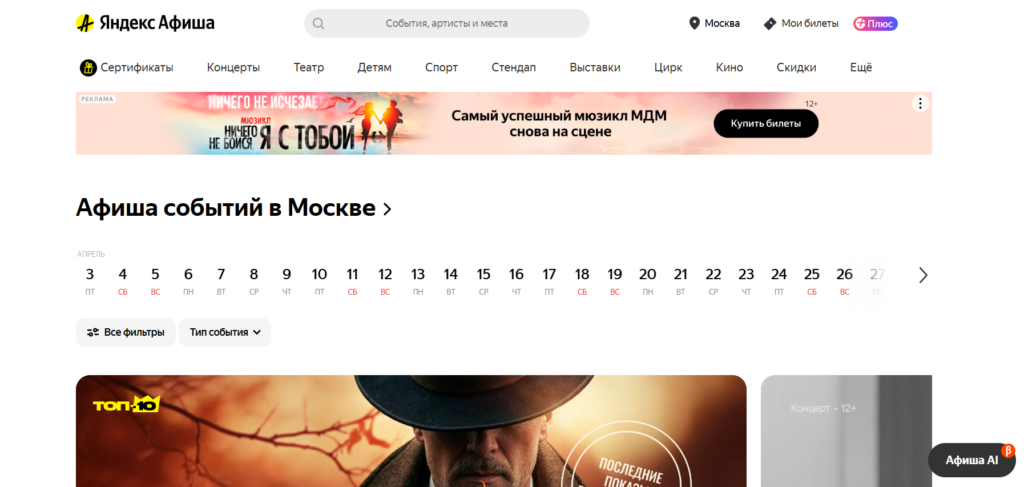Click the Купить билеты button
Viewport: 1024px width, 487px height.
point(765,123)
